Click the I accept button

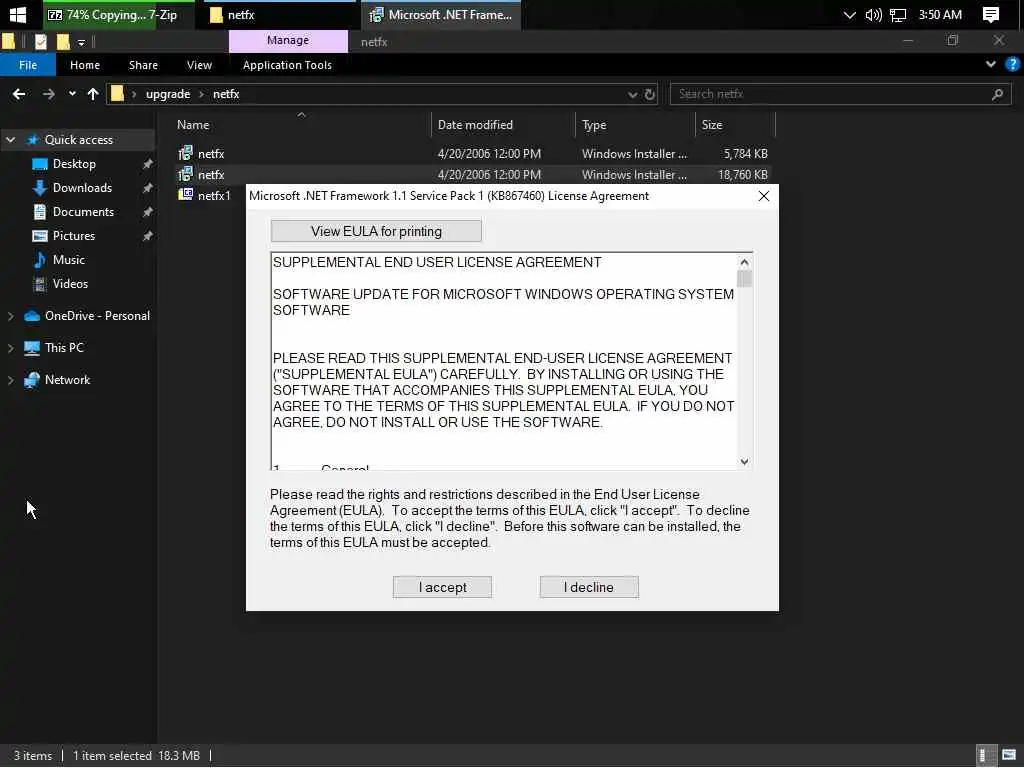pos(442,587)
